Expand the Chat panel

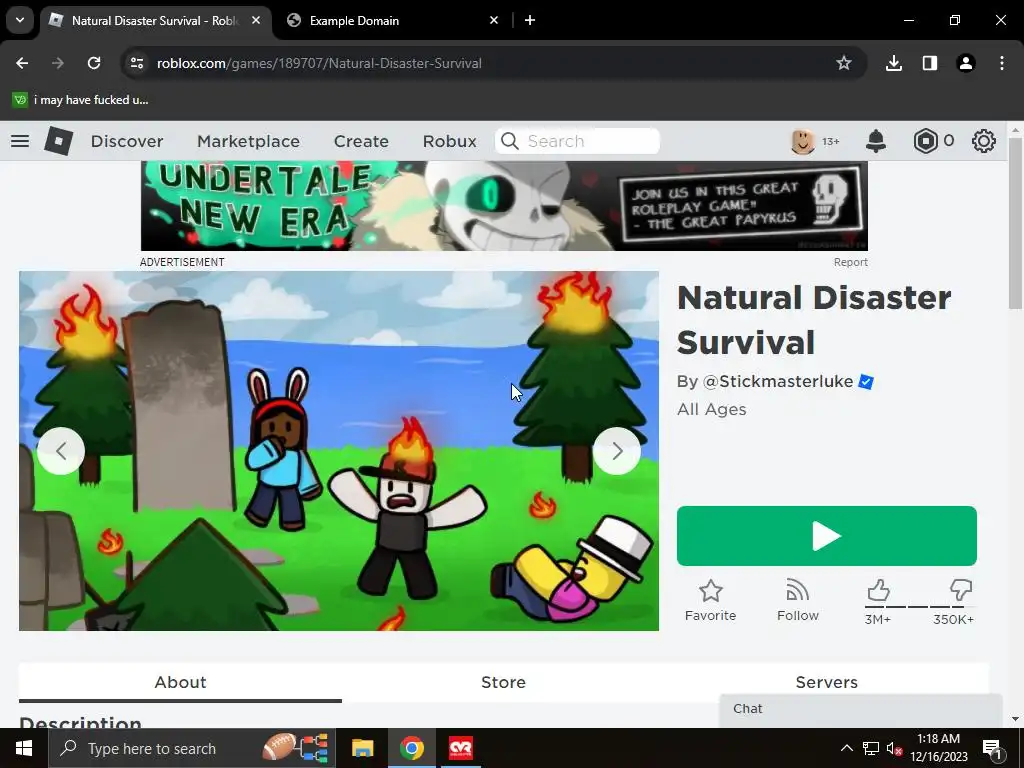tap(861, 709)
